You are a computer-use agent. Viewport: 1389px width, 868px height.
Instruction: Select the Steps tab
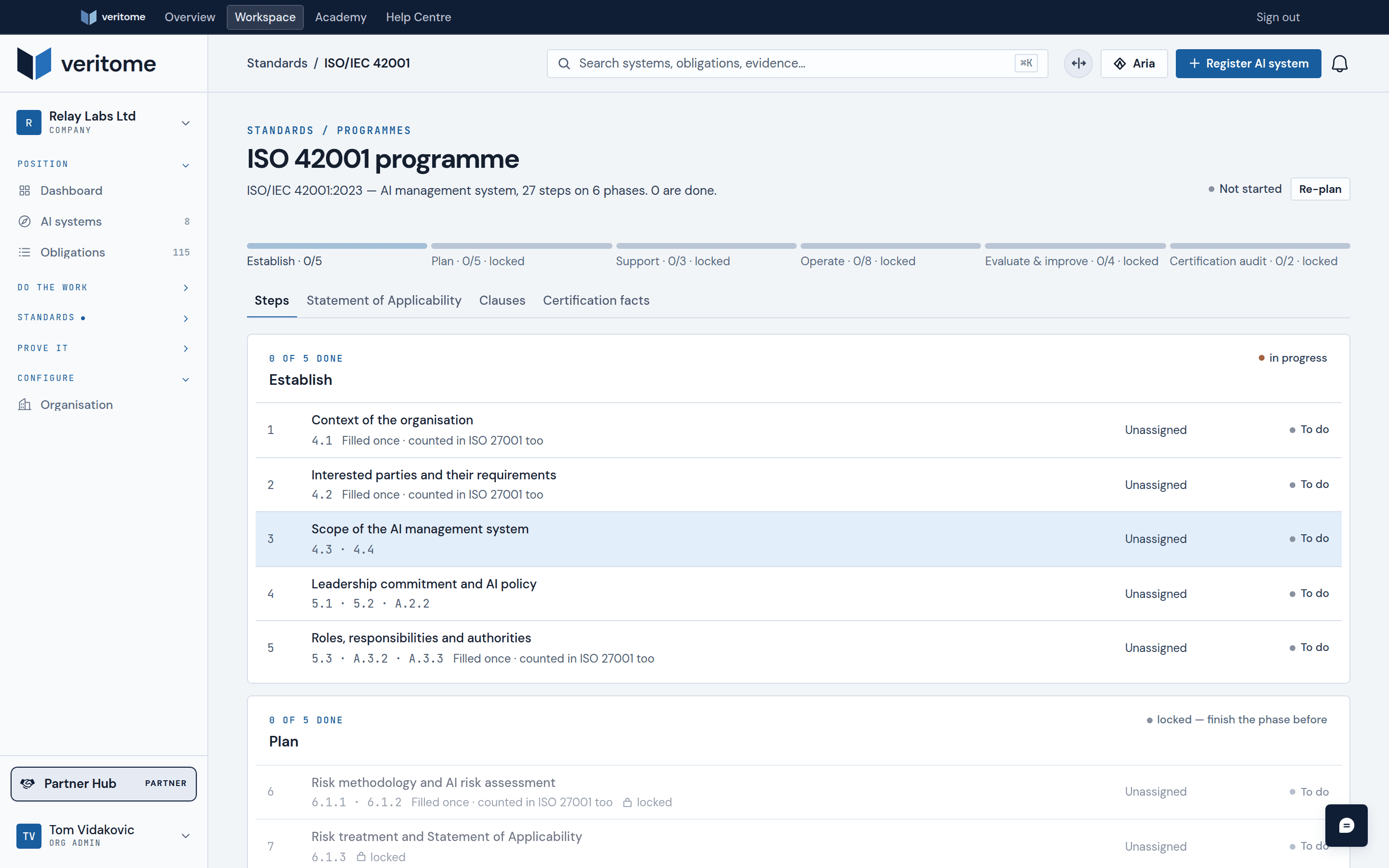(272, 300)
